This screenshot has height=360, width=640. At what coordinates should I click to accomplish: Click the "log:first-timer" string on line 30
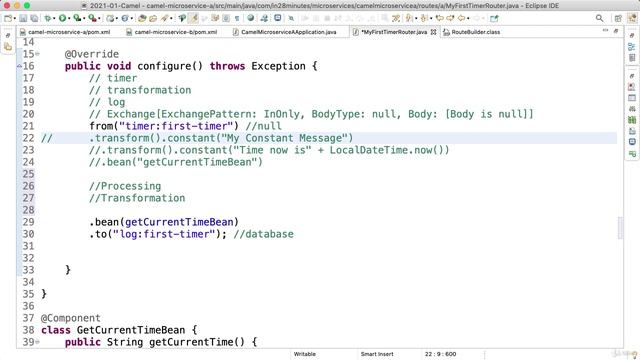pyautogui.click(x=164, y=234)
